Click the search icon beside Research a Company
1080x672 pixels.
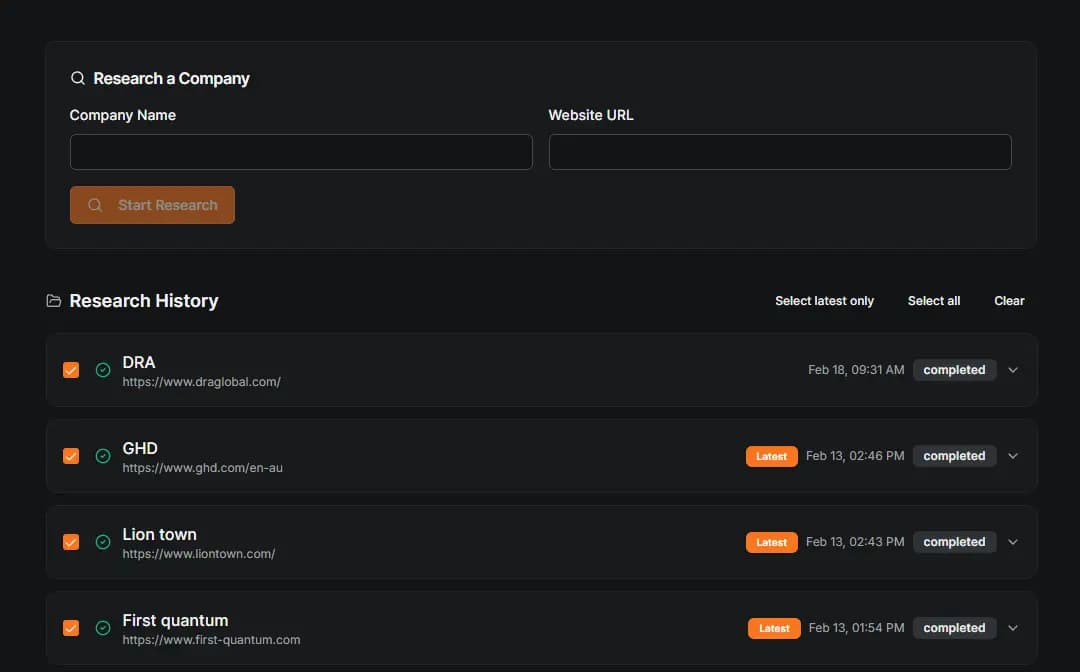point(78,78)
